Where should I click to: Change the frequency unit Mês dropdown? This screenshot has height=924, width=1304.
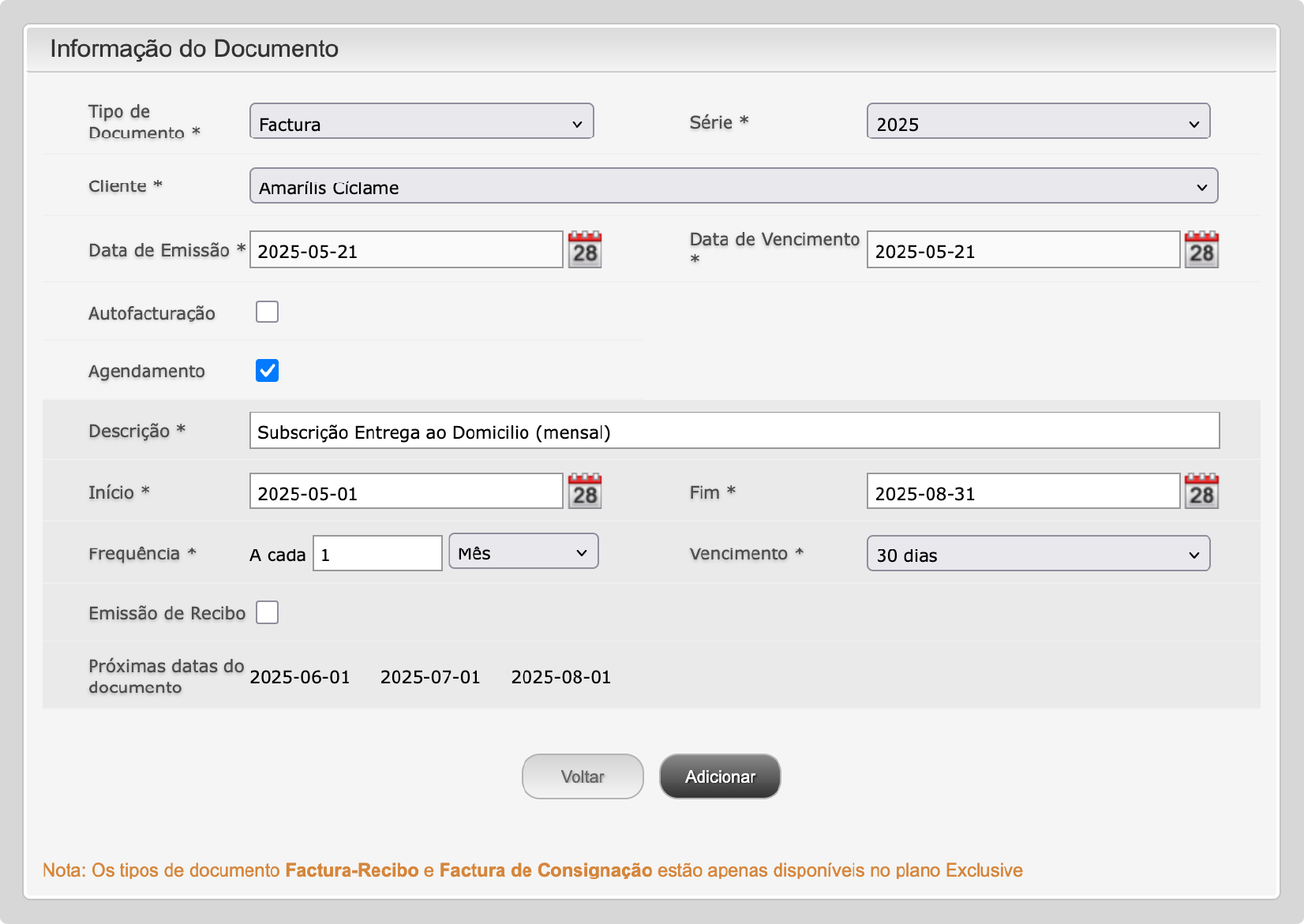coord(523,552)
